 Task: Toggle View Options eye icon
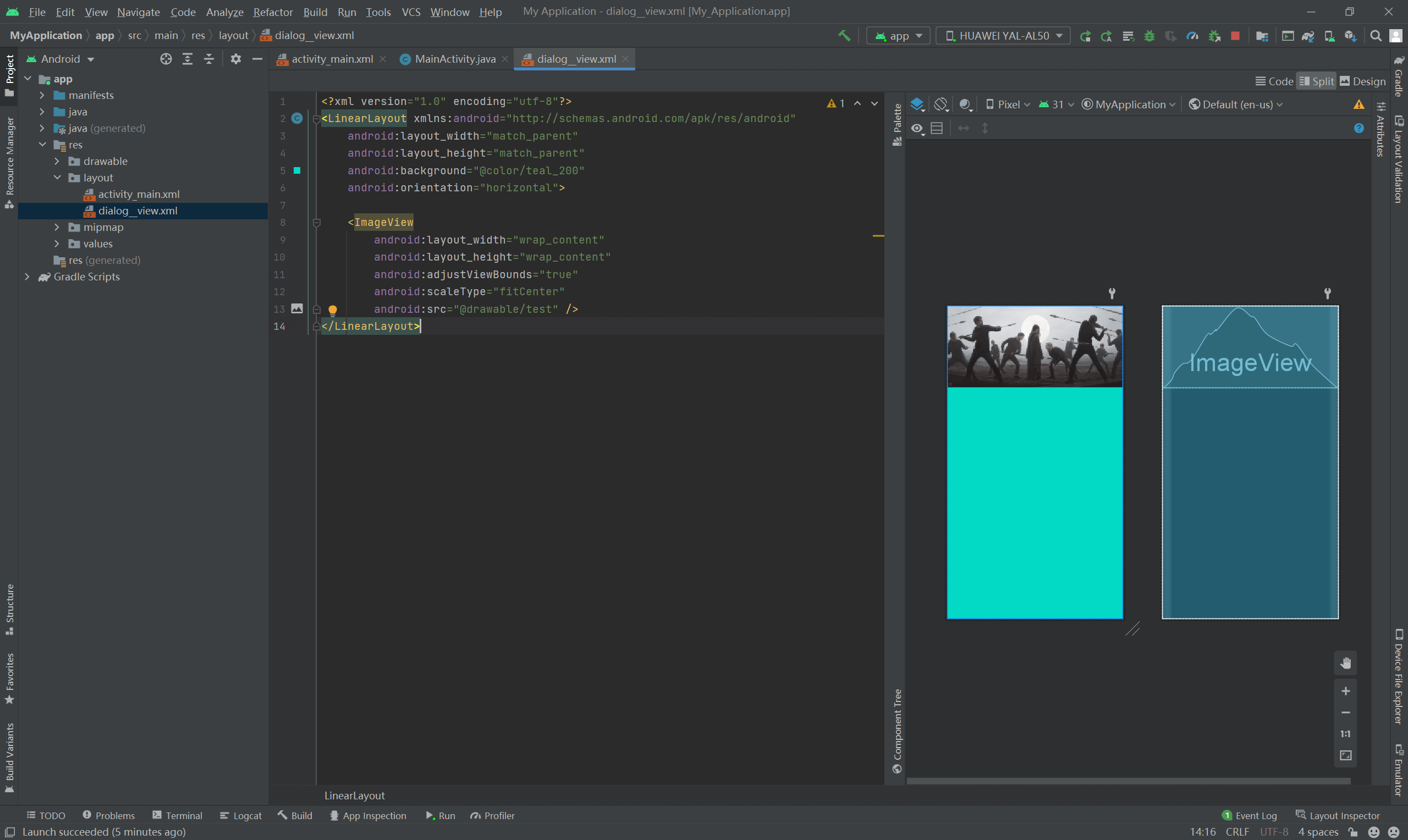pyautogui.click(x=917, y=129)
